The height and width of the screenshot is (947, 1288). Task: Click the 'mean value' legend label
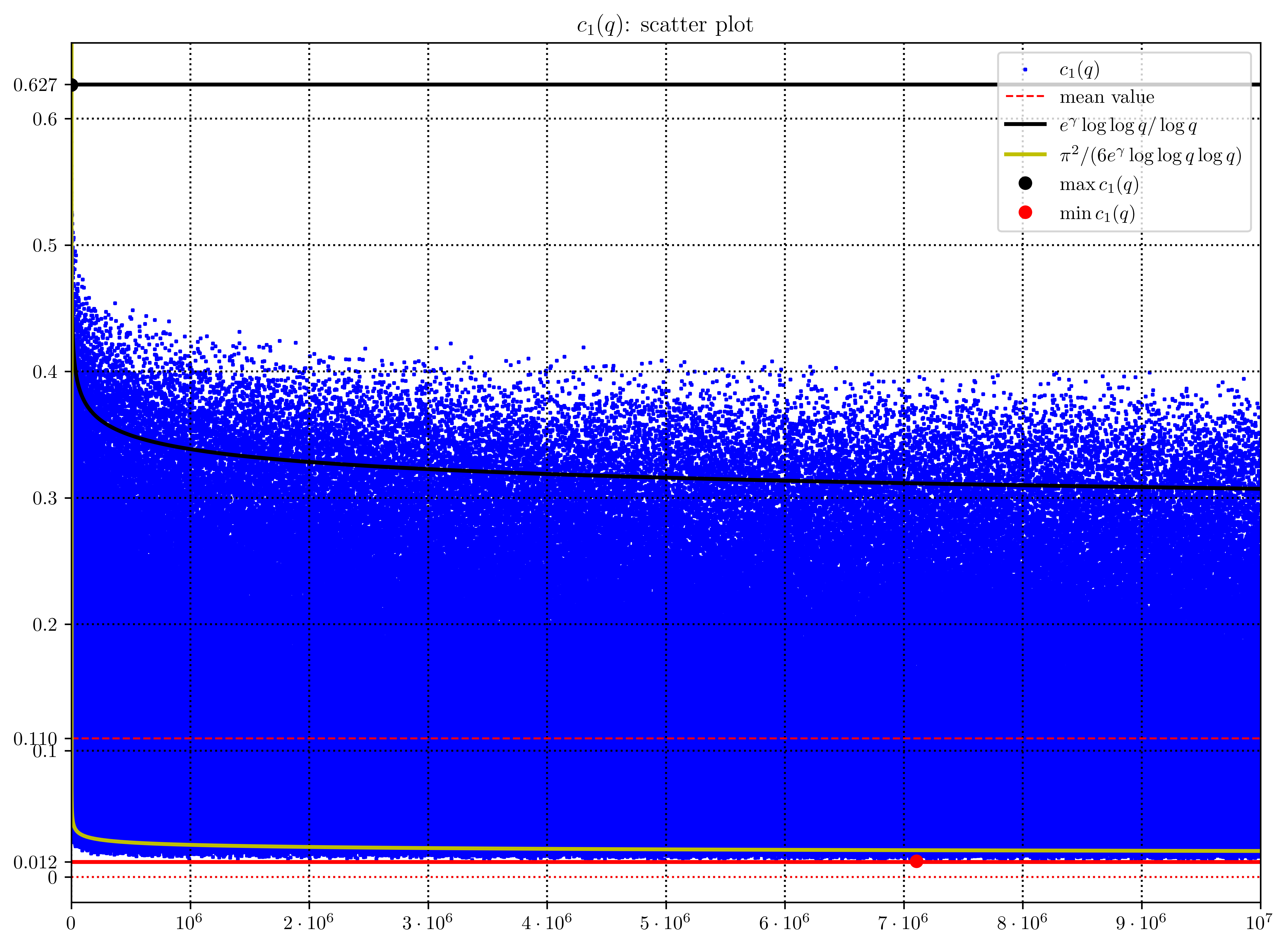point(1106,97)
